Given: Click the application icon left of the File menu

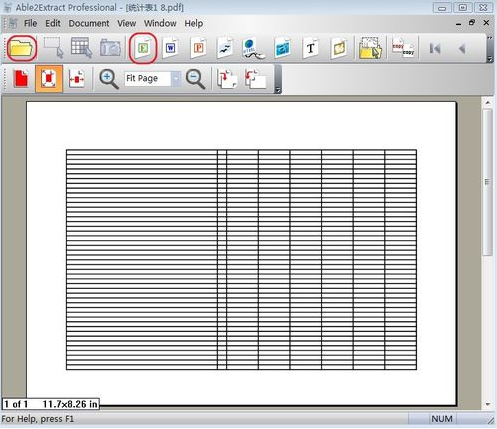Looking at the screenshot, I should point(13,23).
